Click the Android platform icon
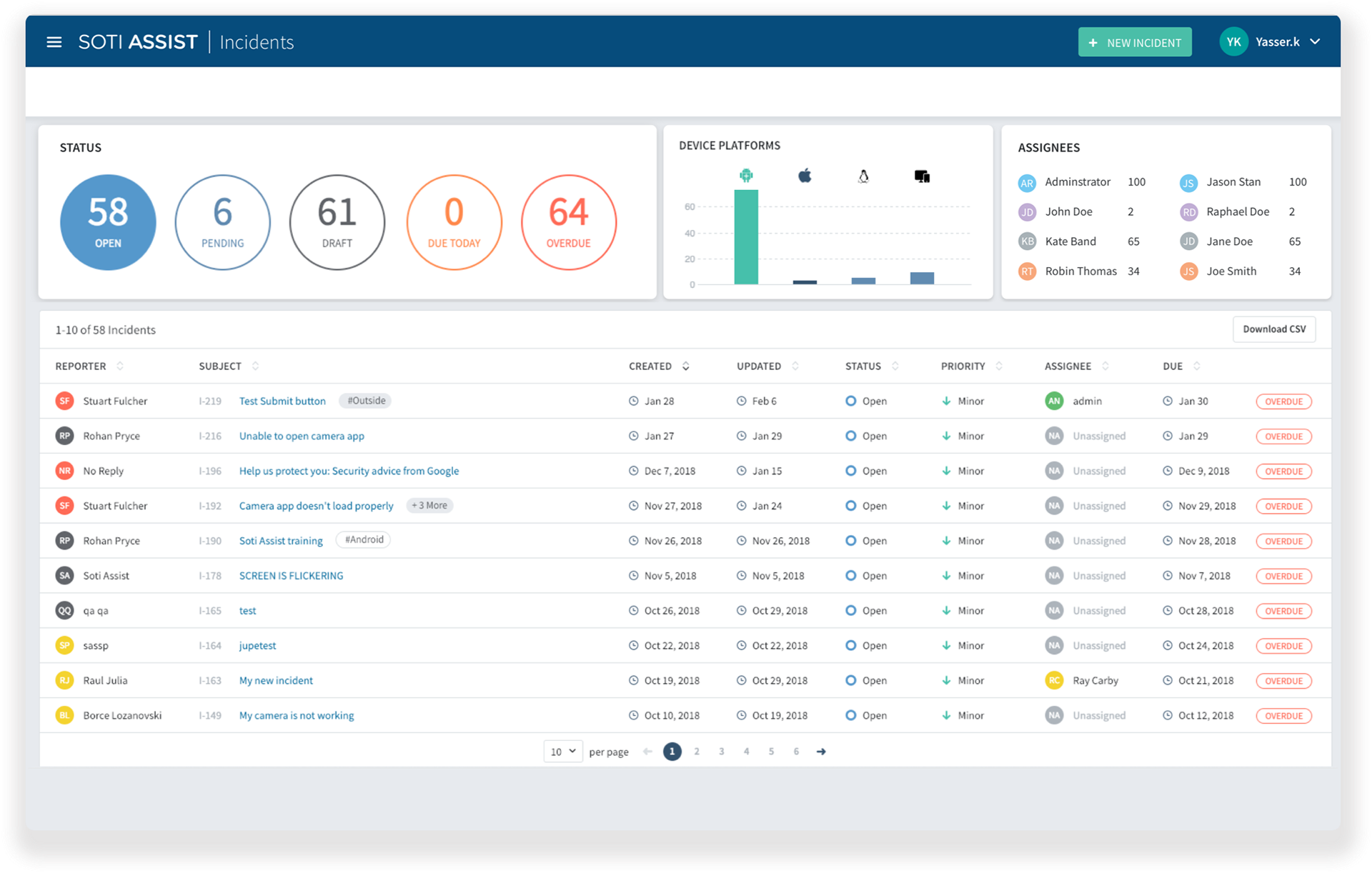 746,176
